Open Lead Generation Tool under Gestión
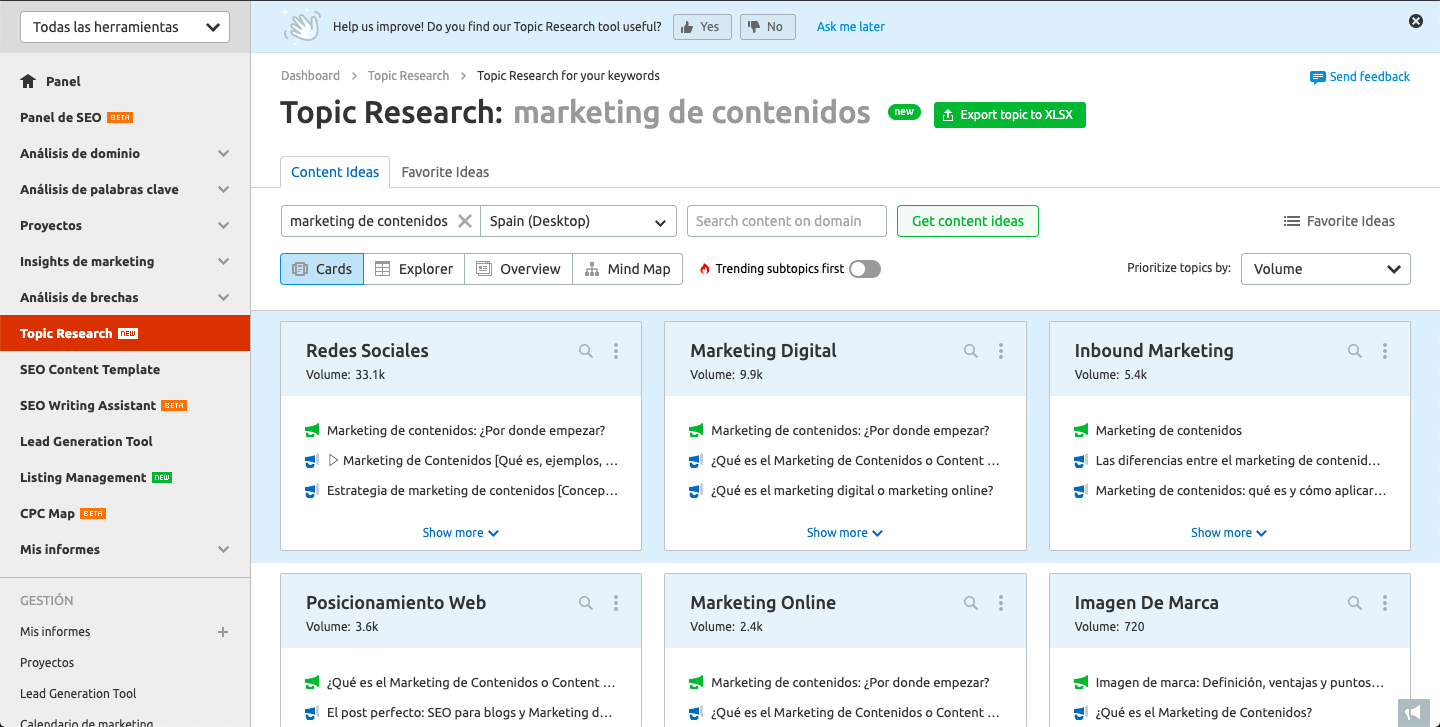The height and width of the screenshot is (727, 1440). pyautogui.click(x=78, y=694)
